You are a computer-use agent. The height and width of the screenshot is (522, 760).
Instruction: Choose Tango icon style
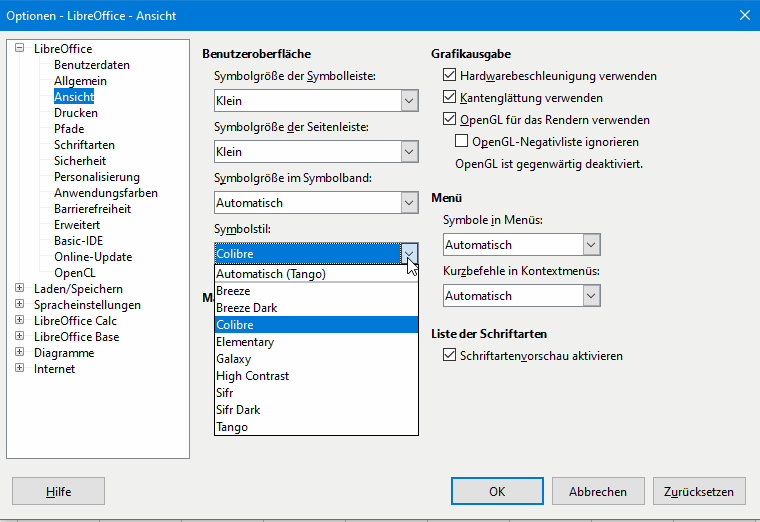(316, 427)
